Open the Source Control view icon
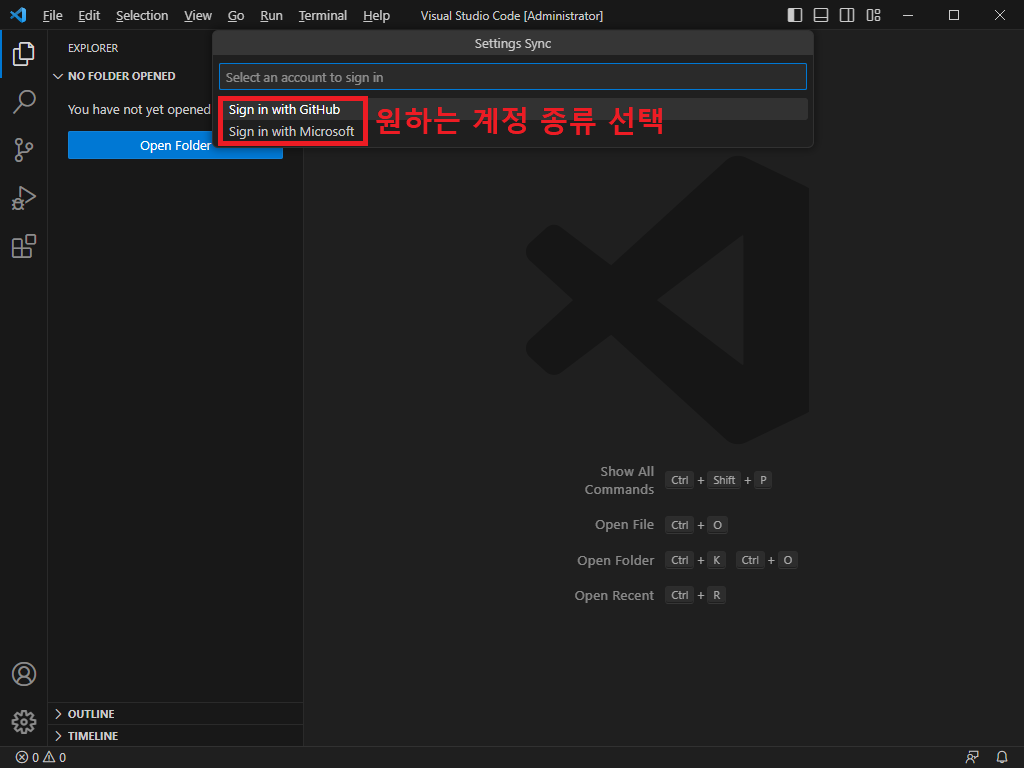1024x768 pixels. click(x=23, y=150)
